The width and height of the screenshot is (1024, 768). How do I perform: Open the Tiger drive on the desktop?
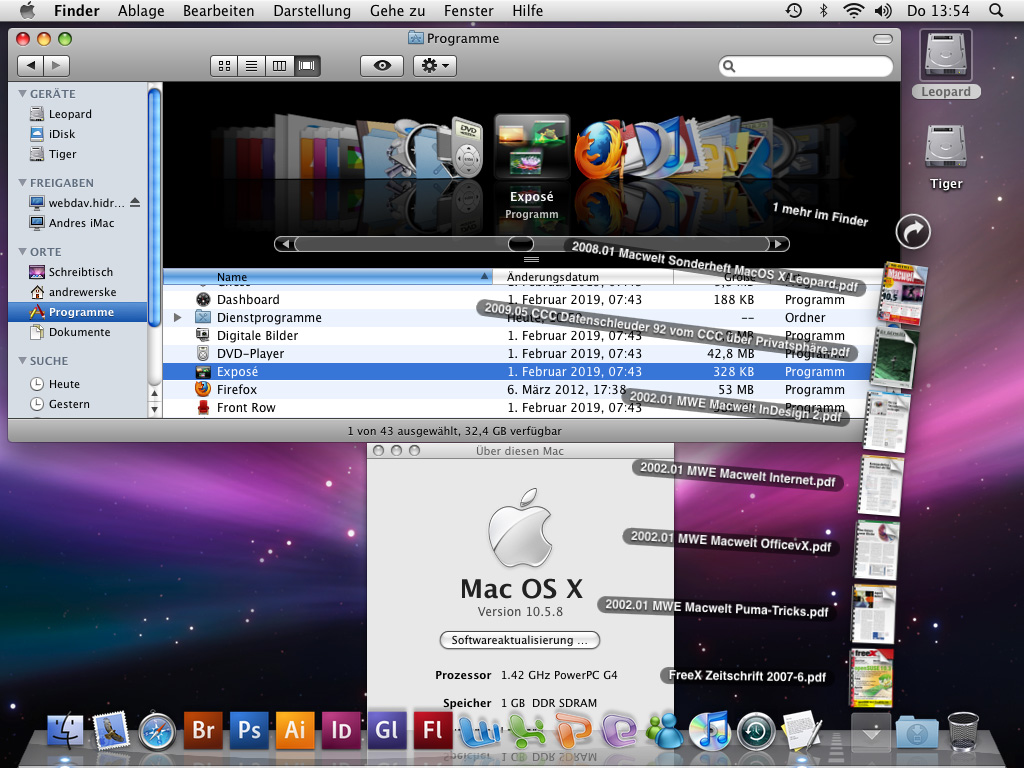pyautogui.click(x=946, y=157)
